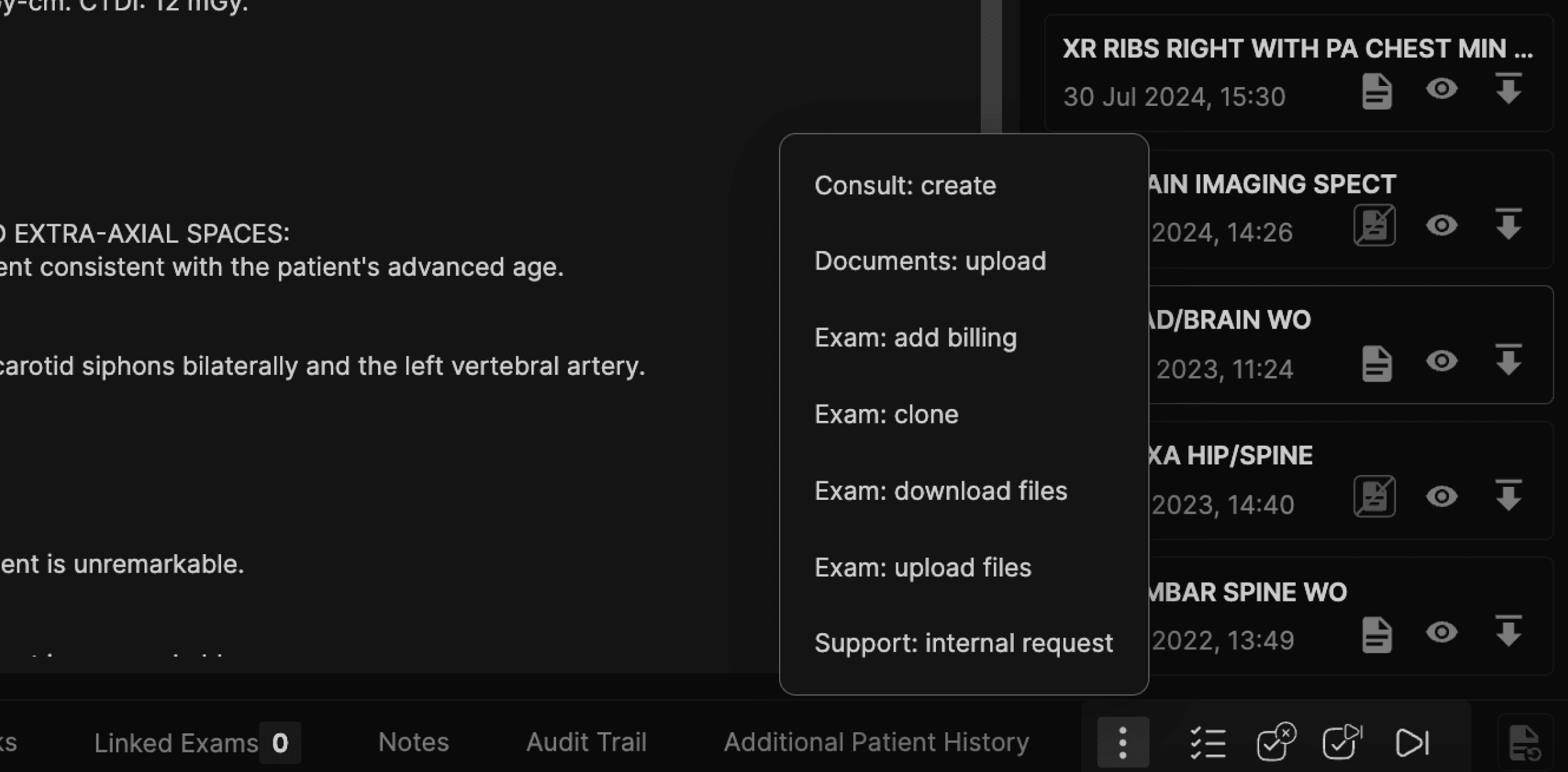Choose 'Consult: create' menu option
This screenshot has height=772, width=1568.
(x=905, y=186)
